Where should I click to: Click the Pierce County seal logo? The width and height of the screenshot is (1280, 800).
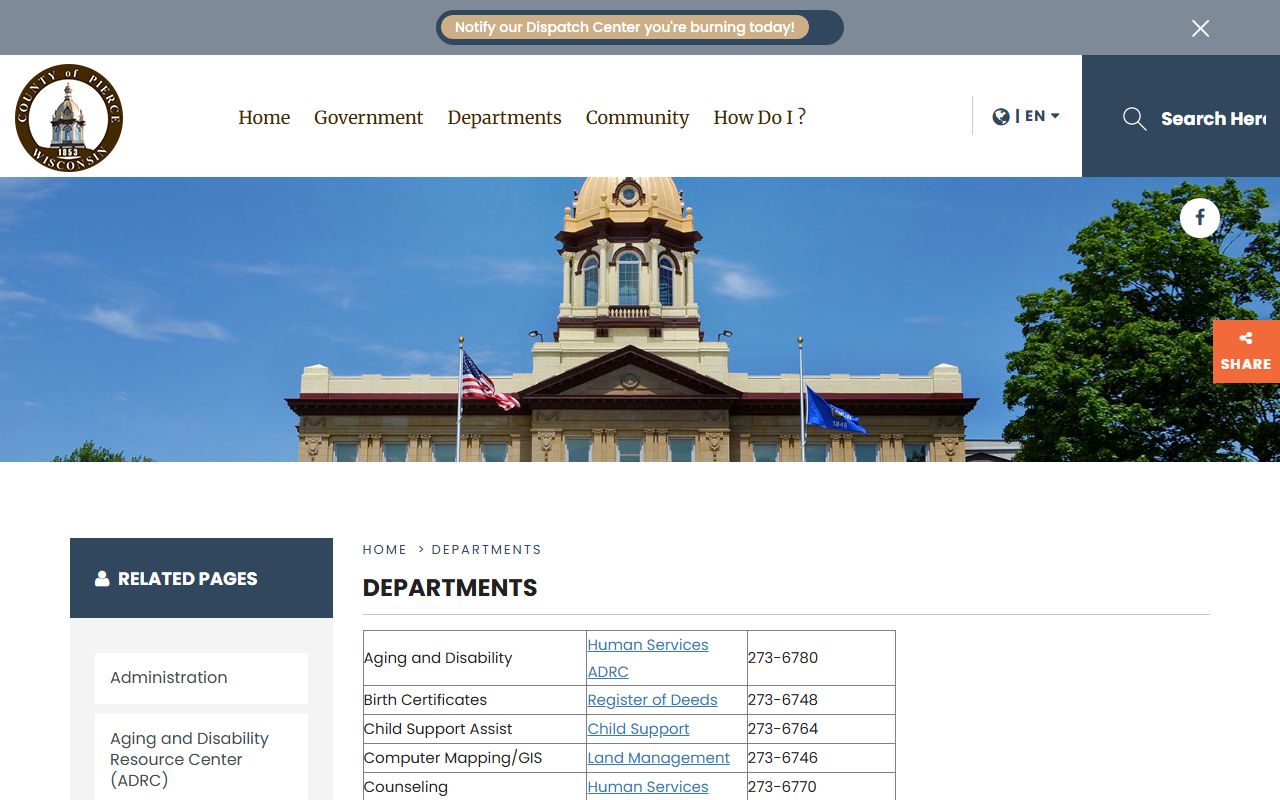coord(69,118)
